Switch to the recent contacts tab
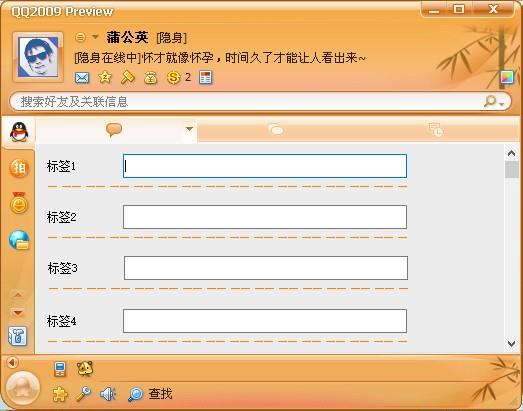The height and width of the screenshot is (411, 523). pos(436,130)
